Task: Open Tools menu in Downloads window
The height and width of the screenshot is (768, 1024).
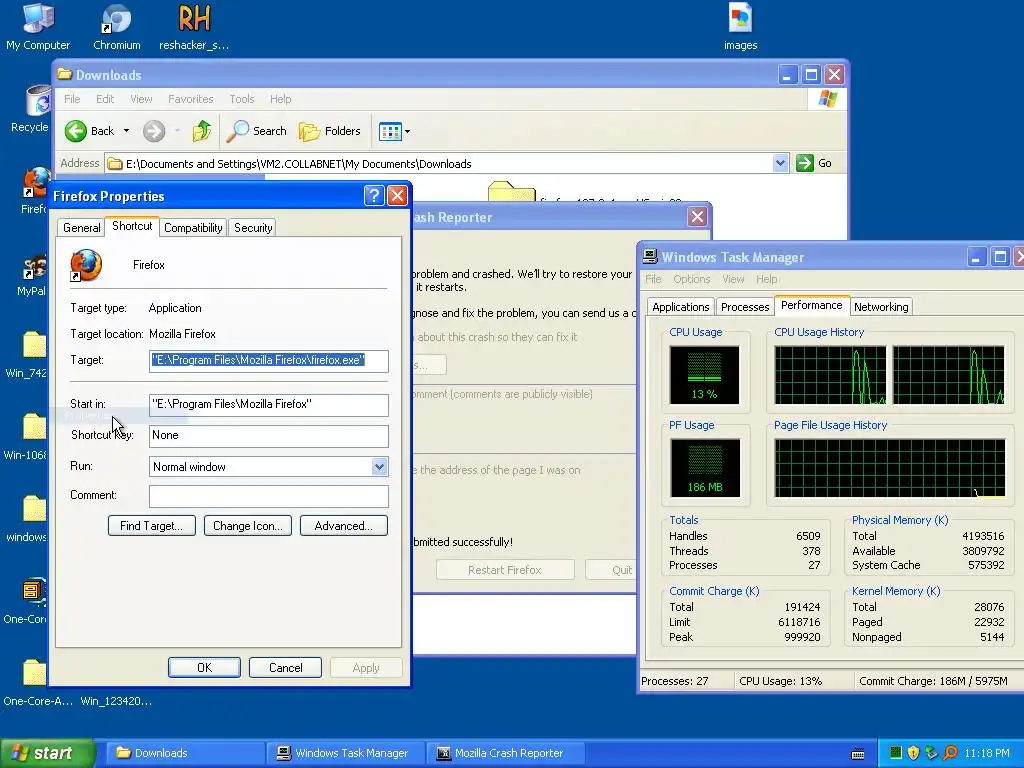Action: 242,99
